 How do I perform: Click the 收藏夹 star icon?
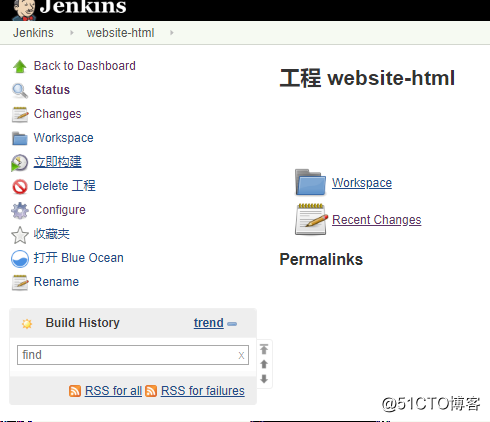(20, 235)
